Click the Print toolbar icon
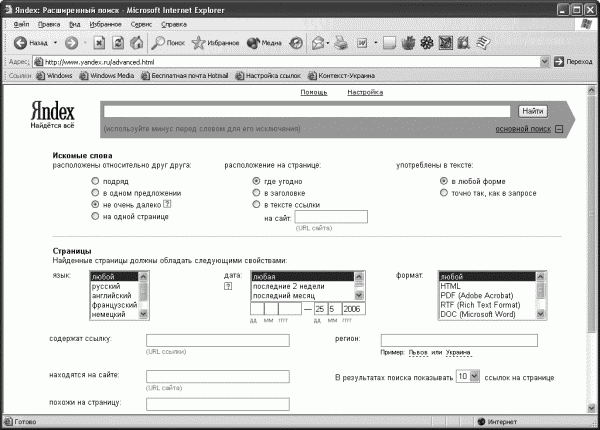Screen dimensions: 600x430 [x=341, y=43]
